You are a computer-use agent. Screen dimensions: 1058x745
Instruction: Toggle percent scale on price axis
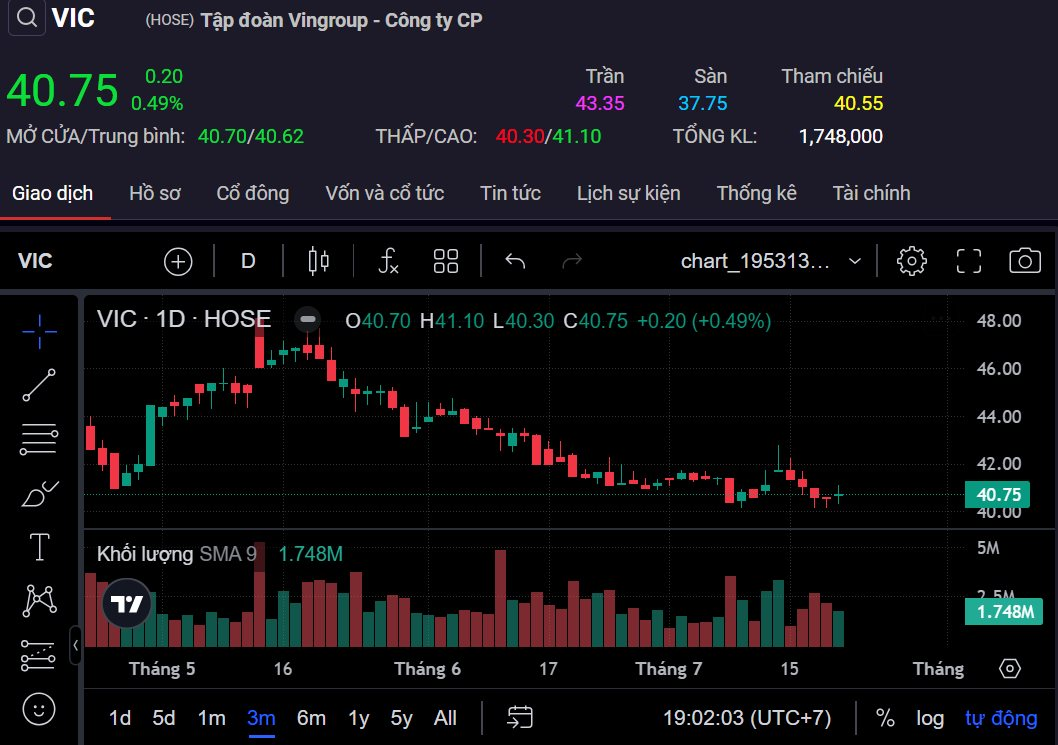click(885, 718)
